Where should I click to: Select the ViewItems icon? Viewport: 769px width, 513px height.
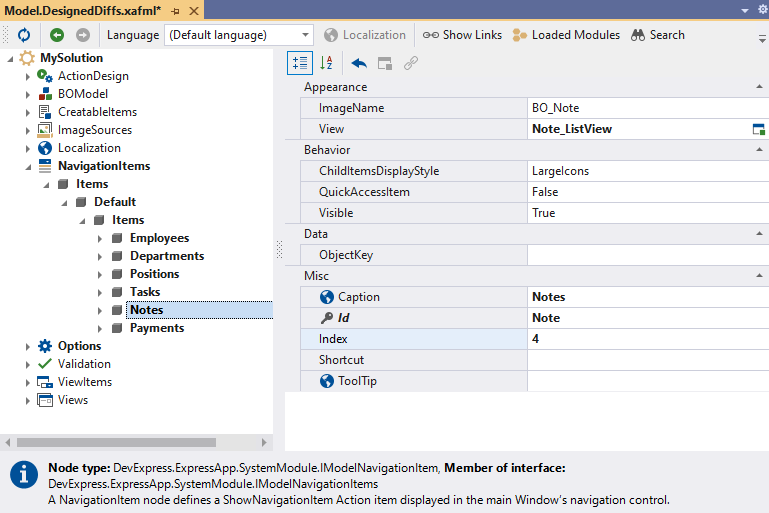tap(45, 382)
